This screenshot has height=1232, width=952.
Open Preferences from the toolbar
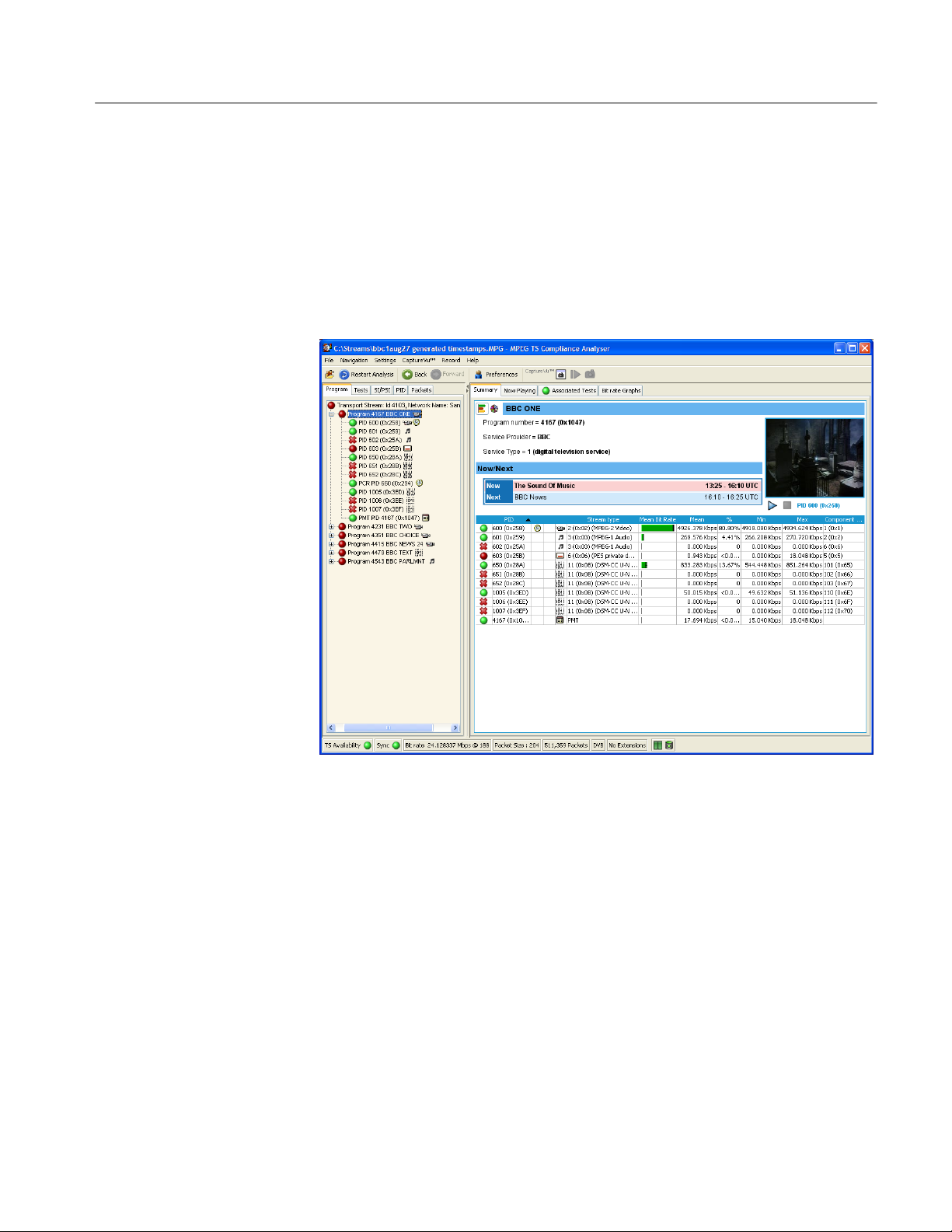pyautogui.click(x=496, y=374)
